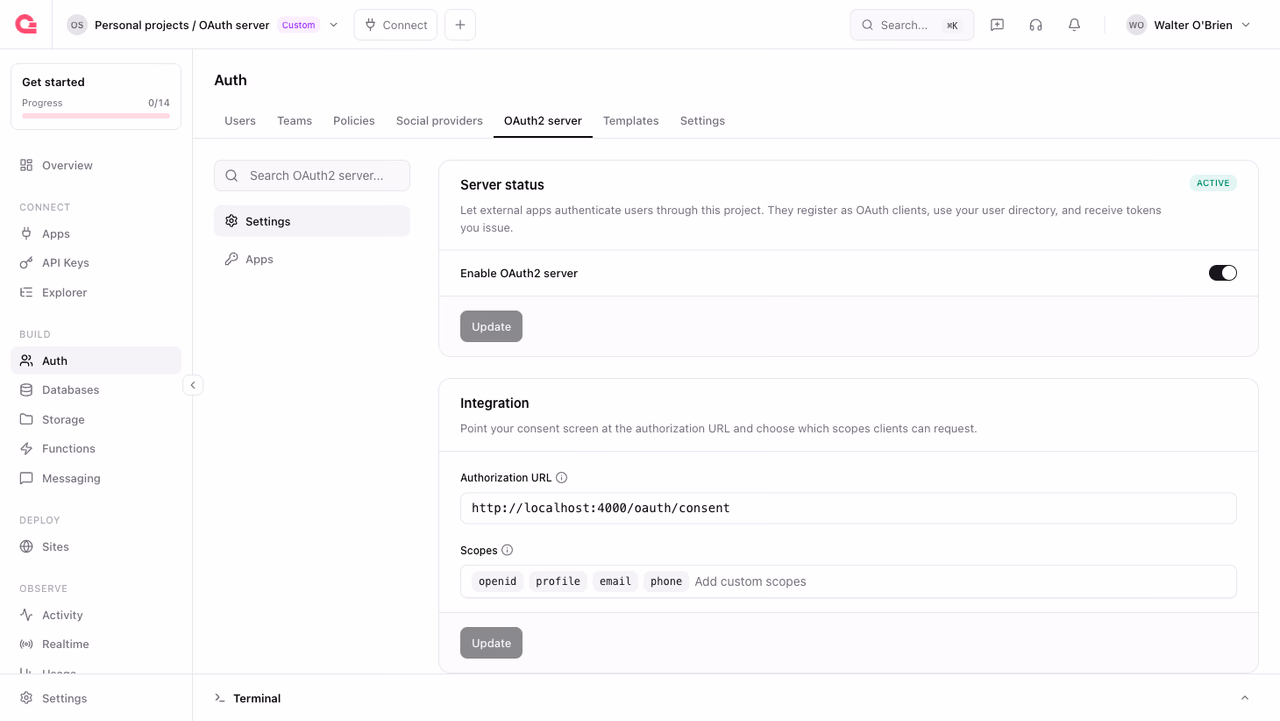Screen dimensions: 1280x721
Task: Switch to the Users tab
Action: coord(240,121)
